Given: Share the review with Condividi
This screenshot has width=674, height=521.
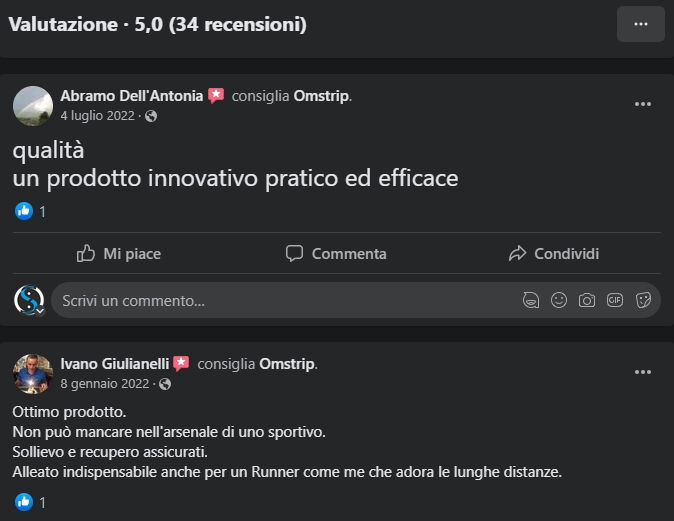Looking at the screenshot, I should coord(554,254).
